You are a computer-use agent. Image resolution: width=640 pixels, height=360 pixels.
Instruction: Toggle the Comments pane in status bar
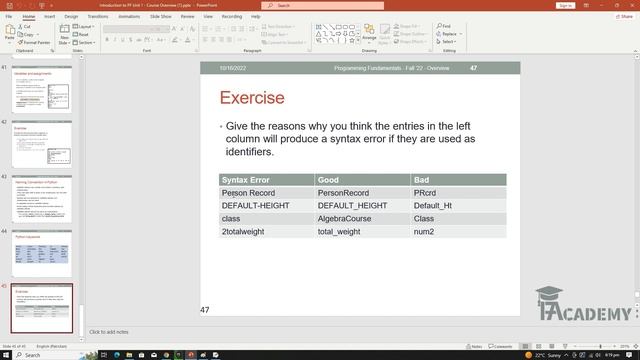tap(500, 346)
